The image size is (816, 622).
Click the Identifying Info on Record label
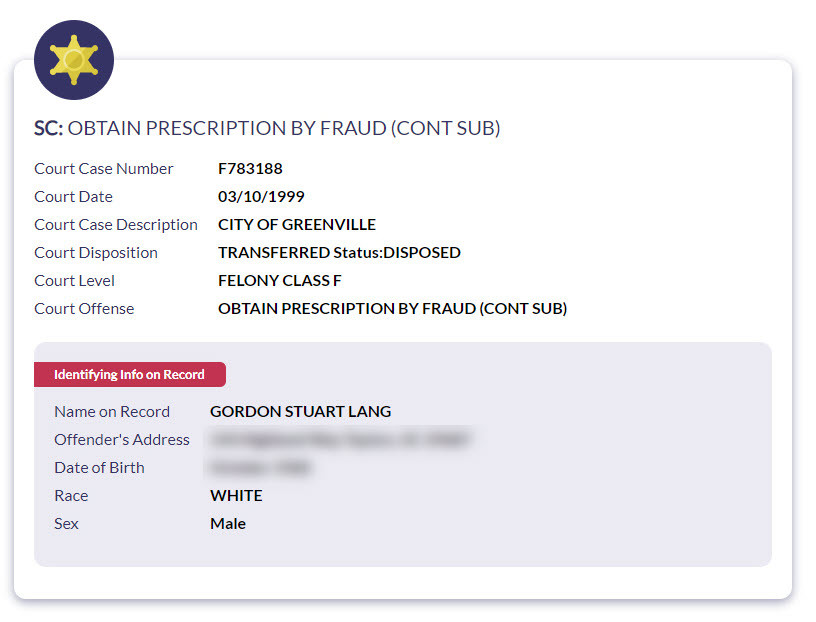click(129, 375)
